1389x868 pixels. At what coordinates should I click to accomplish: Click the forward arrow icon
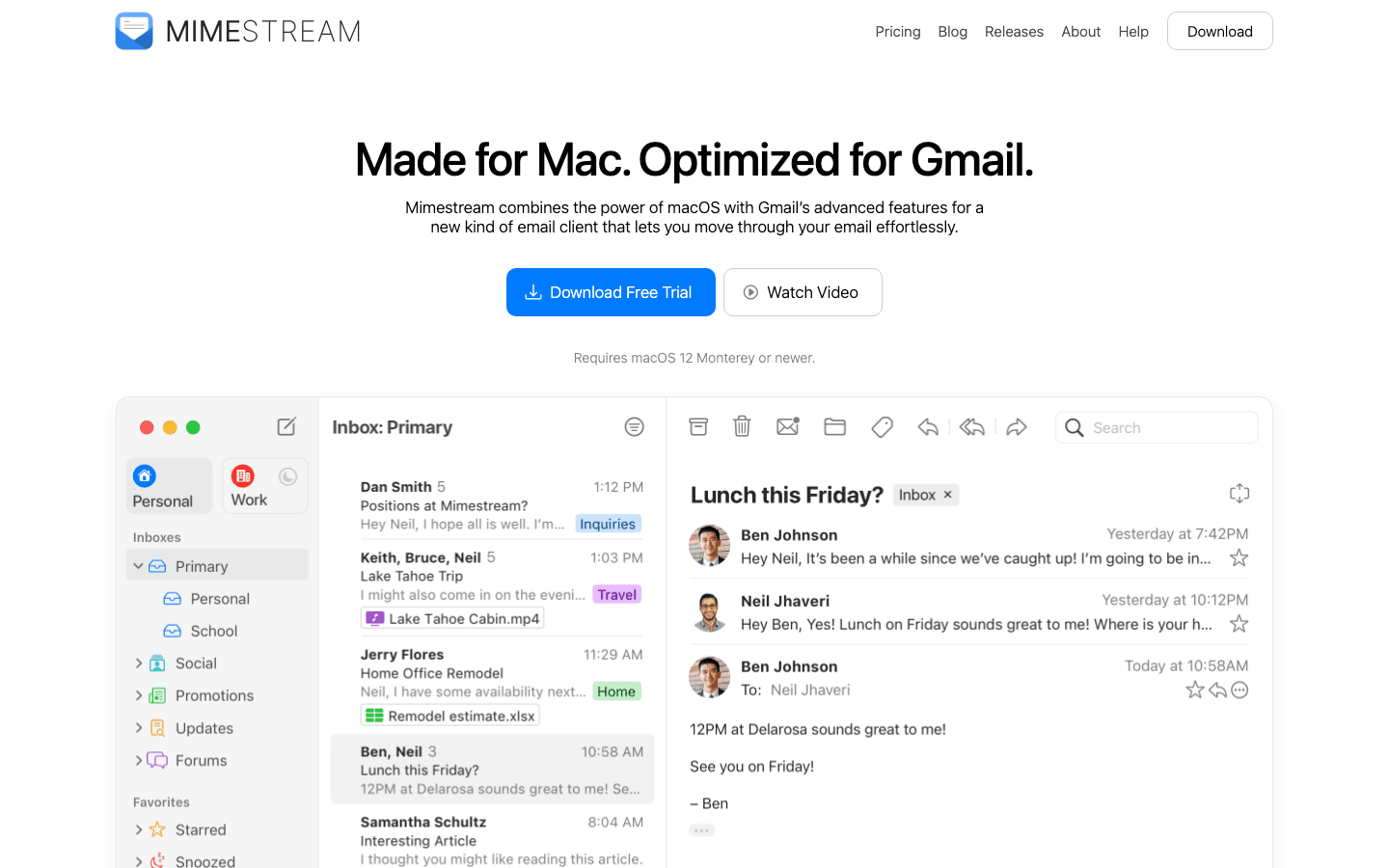coord(1017,426)
